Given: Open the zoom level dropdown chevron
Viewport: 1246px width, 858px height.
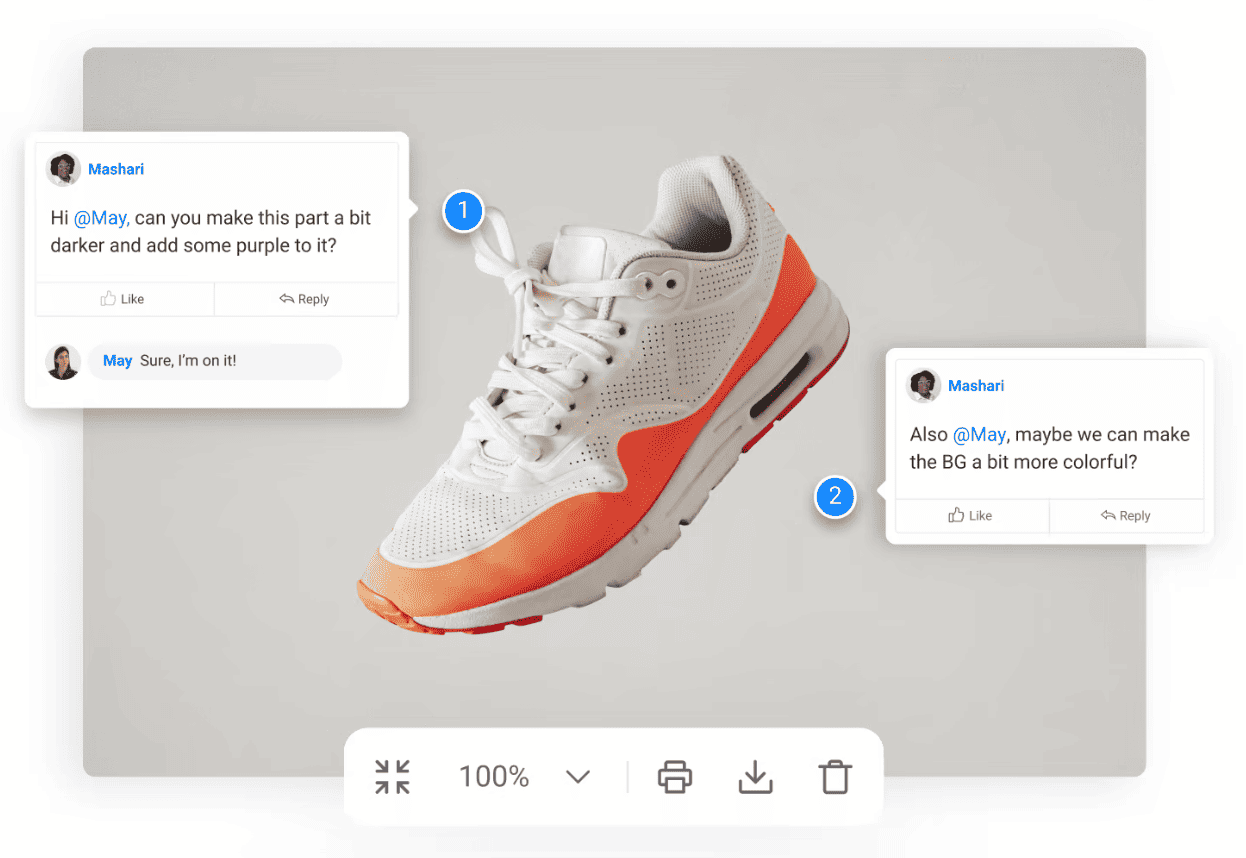Looking at the screenshot, I should (578, 777).
